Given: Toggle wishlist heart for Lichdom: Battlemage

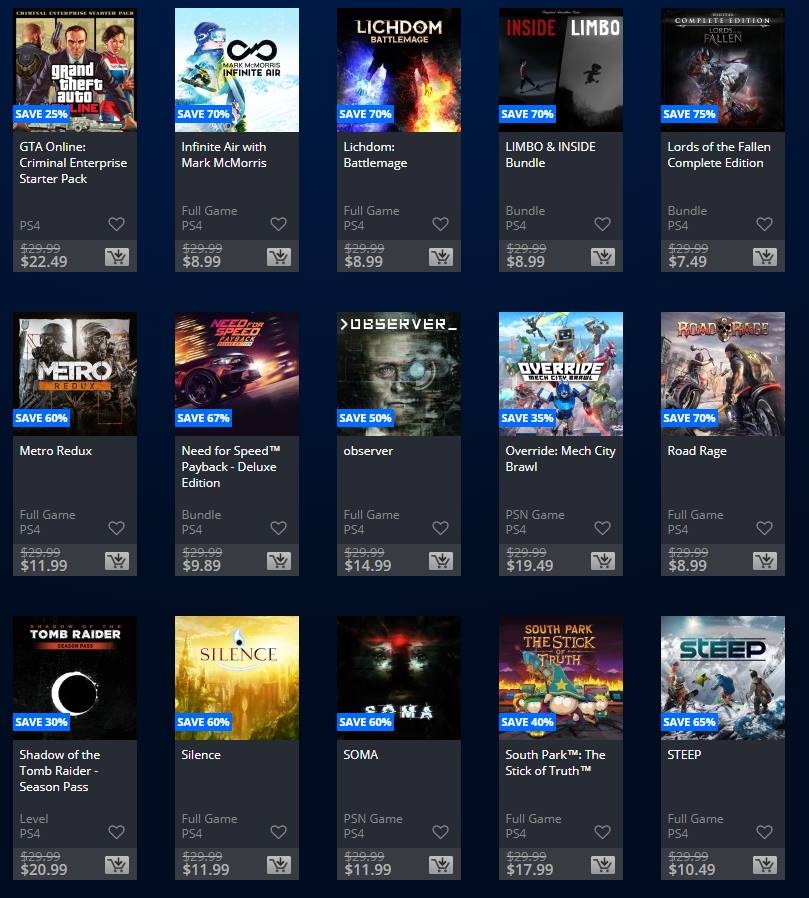Looking at the screenshot, I should [x=440, y=224].
